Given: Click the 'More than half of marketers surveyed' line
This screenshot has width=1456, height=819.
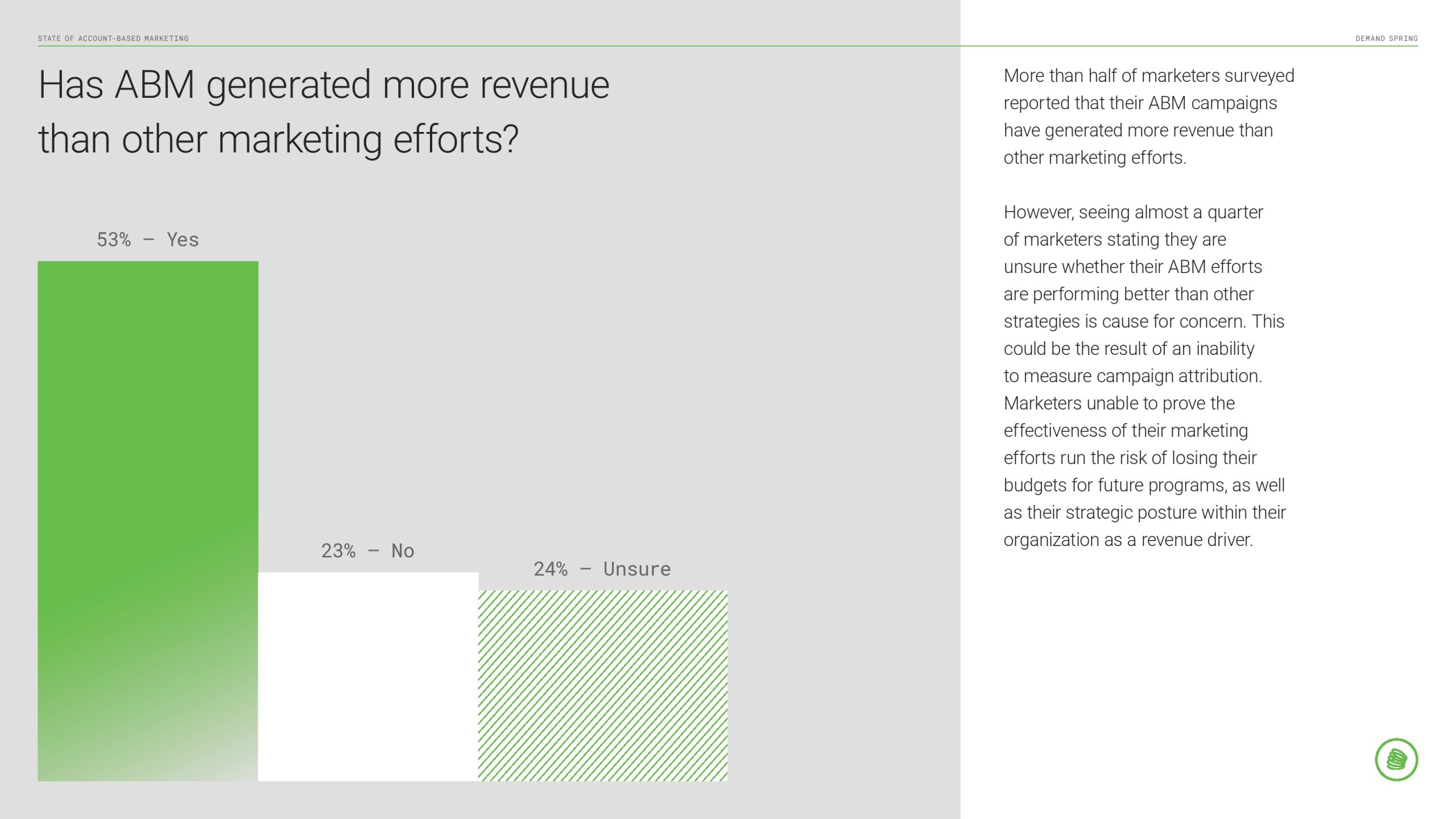Looking at the screenshot, I should [x=1148, y=76].
